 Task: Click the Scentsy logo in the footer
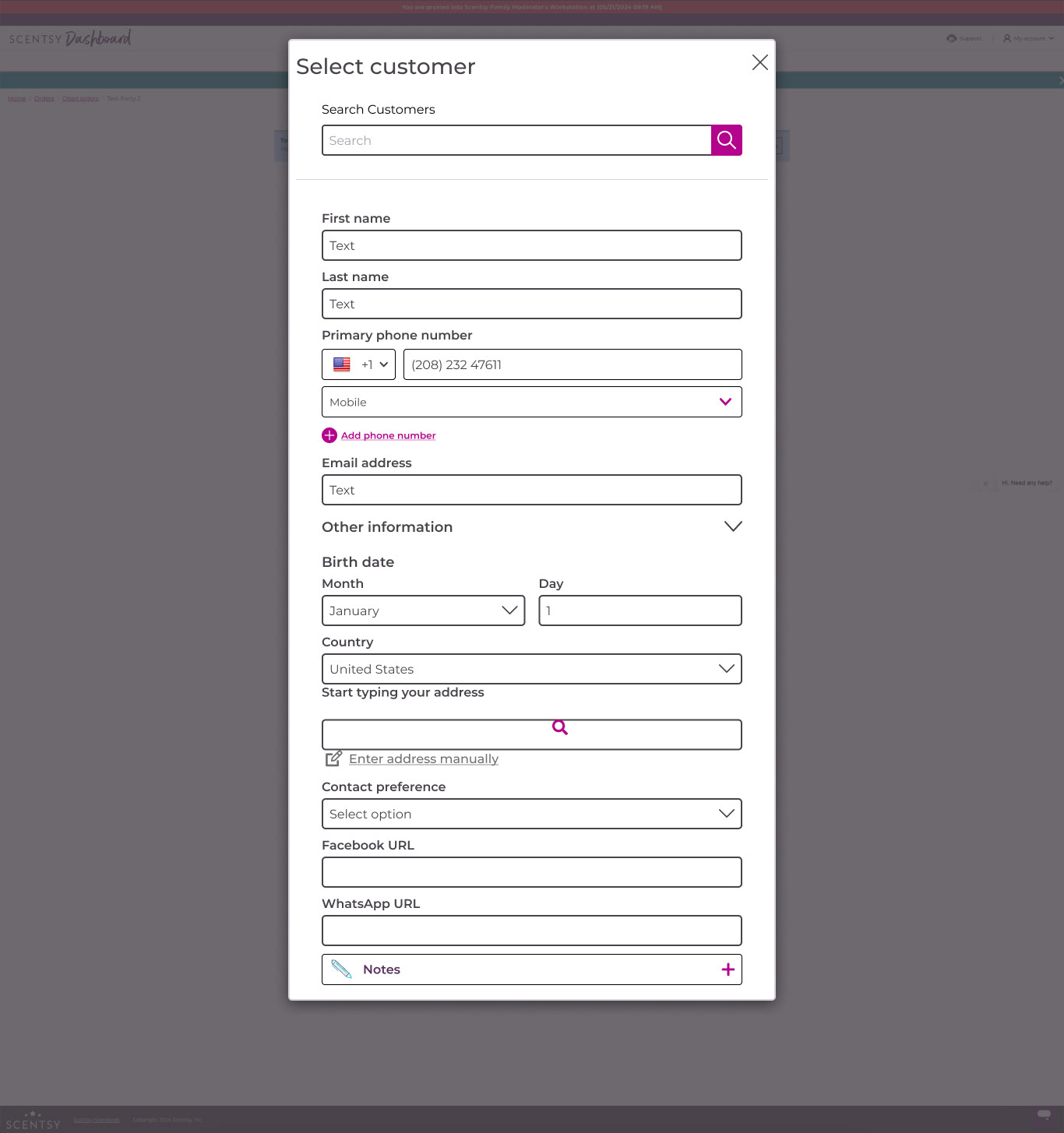click(x=33, y=1121)
